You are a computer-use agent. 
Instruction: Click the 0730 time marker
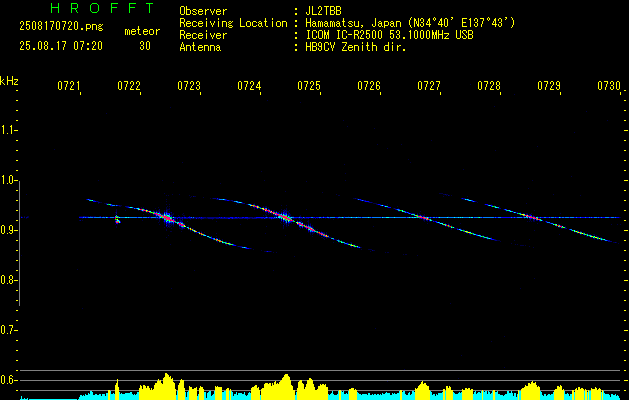pos(609,86)
